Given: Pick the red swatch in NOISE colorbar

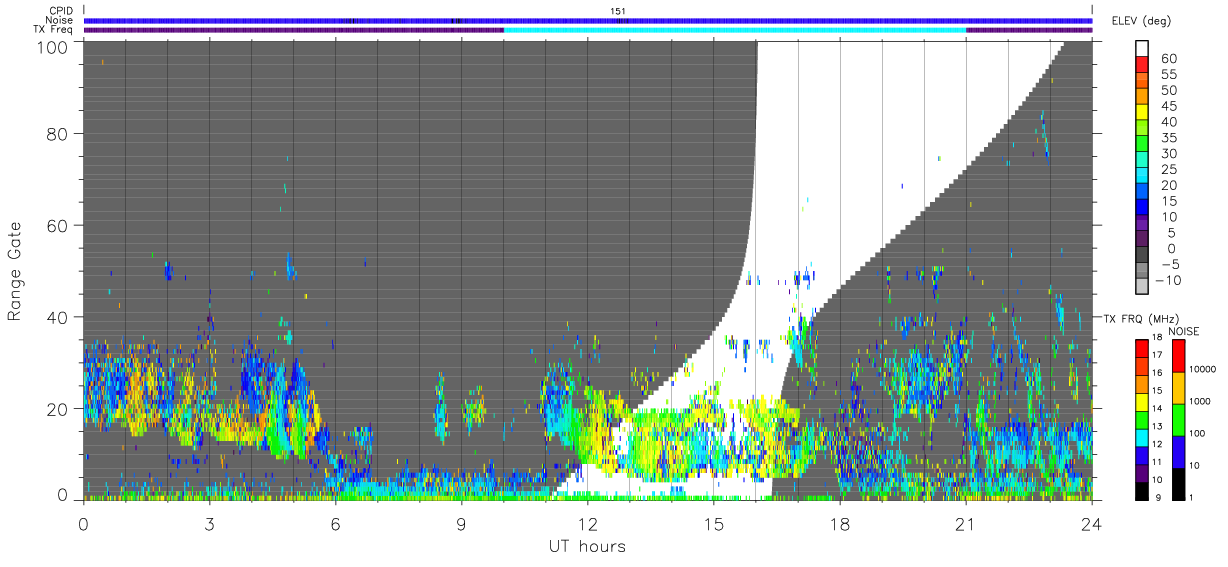Looking at the screenshot, I should 1178,356.
